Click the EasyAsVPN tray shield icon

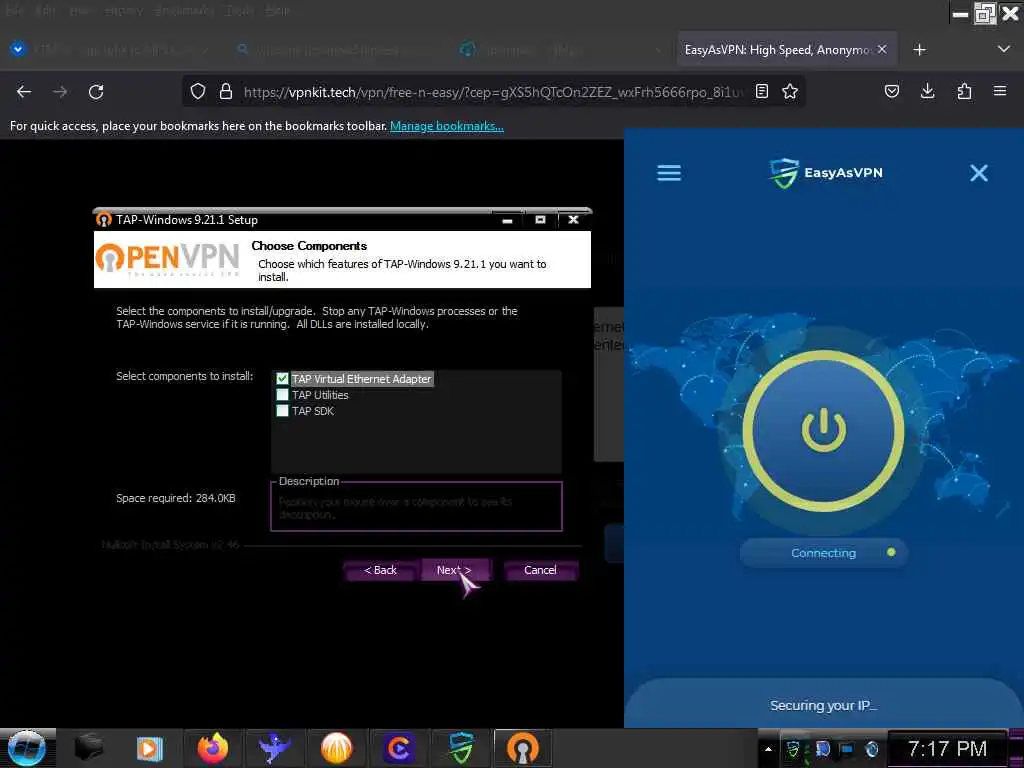793,749
